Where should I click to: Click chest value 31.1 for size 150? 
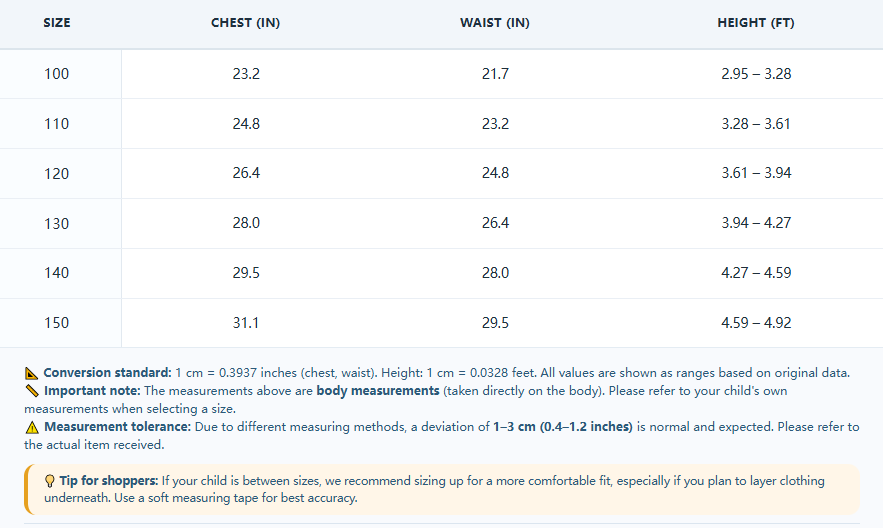pos(246,323)
